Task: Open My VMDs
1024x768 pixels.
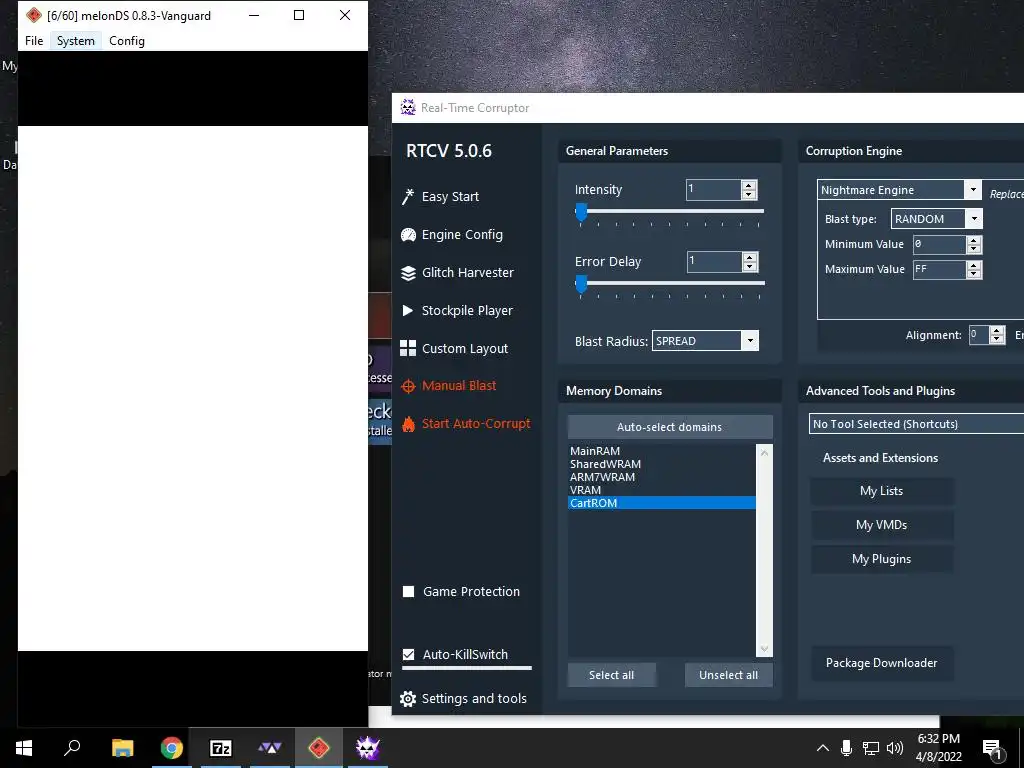Action: (881, 525)
